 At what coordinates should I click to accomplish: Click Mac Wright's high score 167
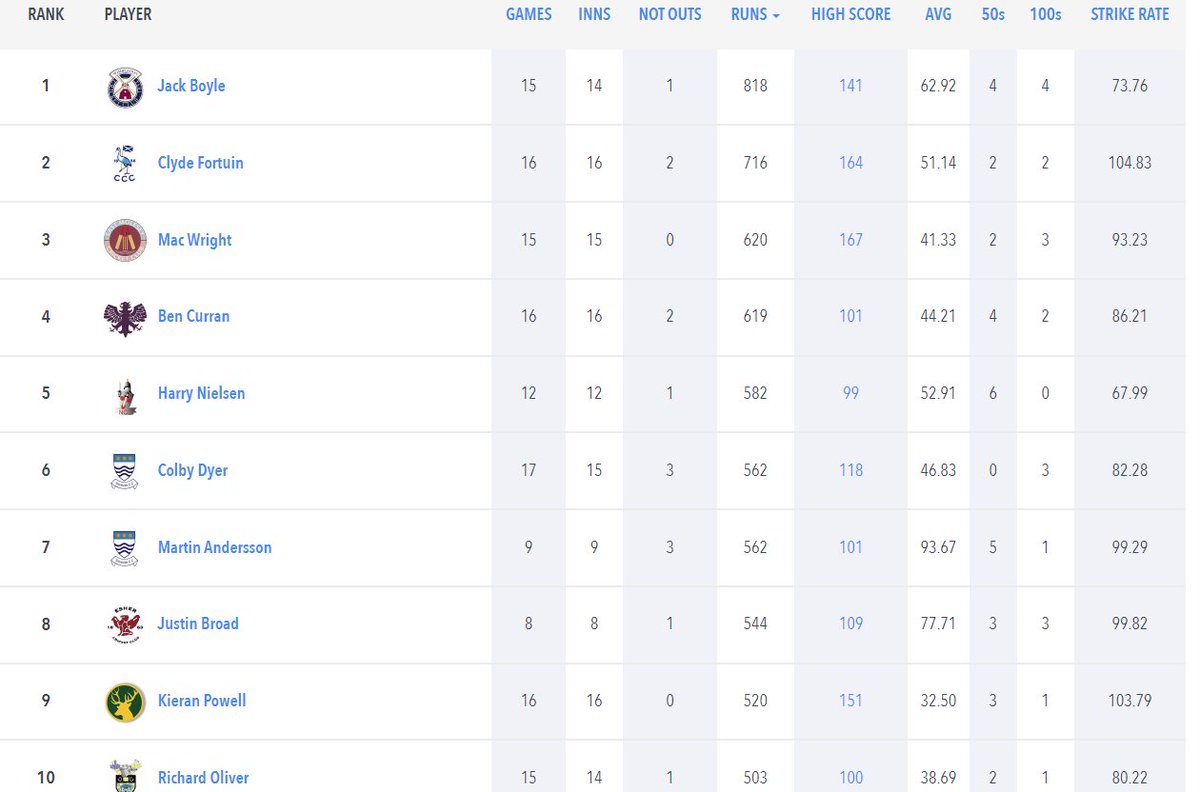[x=850, y=240]
